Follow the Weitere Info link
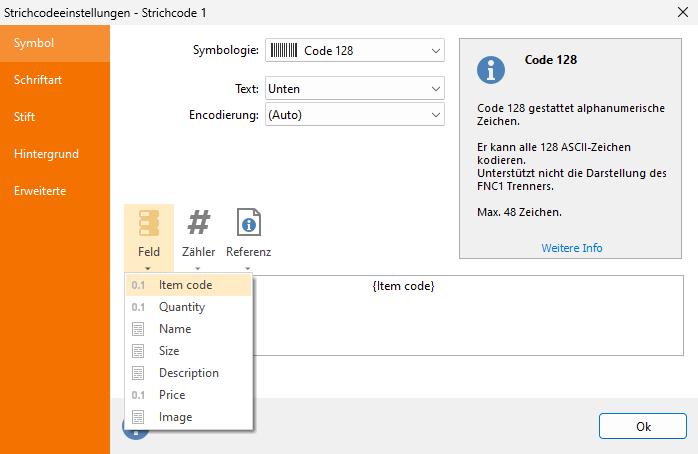This screenshot has height=454, width=698. tap(572, 248)
